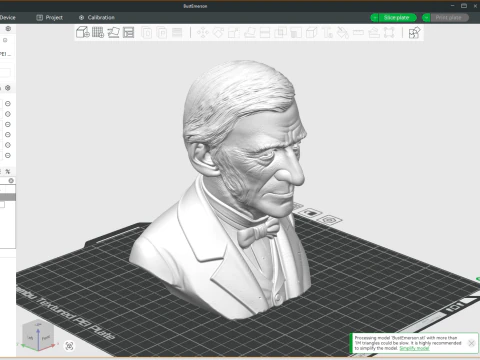Screen dimensions: 480x360
Task: Click the zoom-to-fit icon beside the view cube
Action: click(69, 346)
